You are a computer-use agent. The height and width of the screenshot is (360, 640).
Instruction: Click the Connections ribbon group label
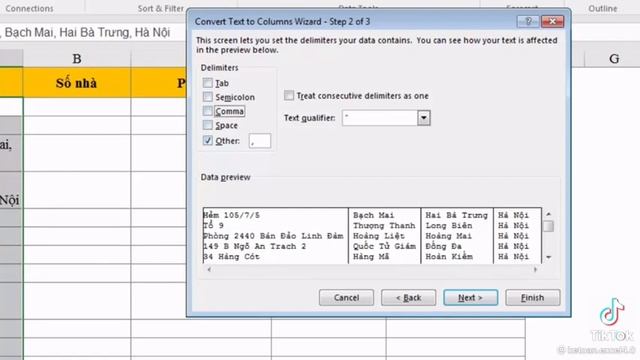pos(29,8)
